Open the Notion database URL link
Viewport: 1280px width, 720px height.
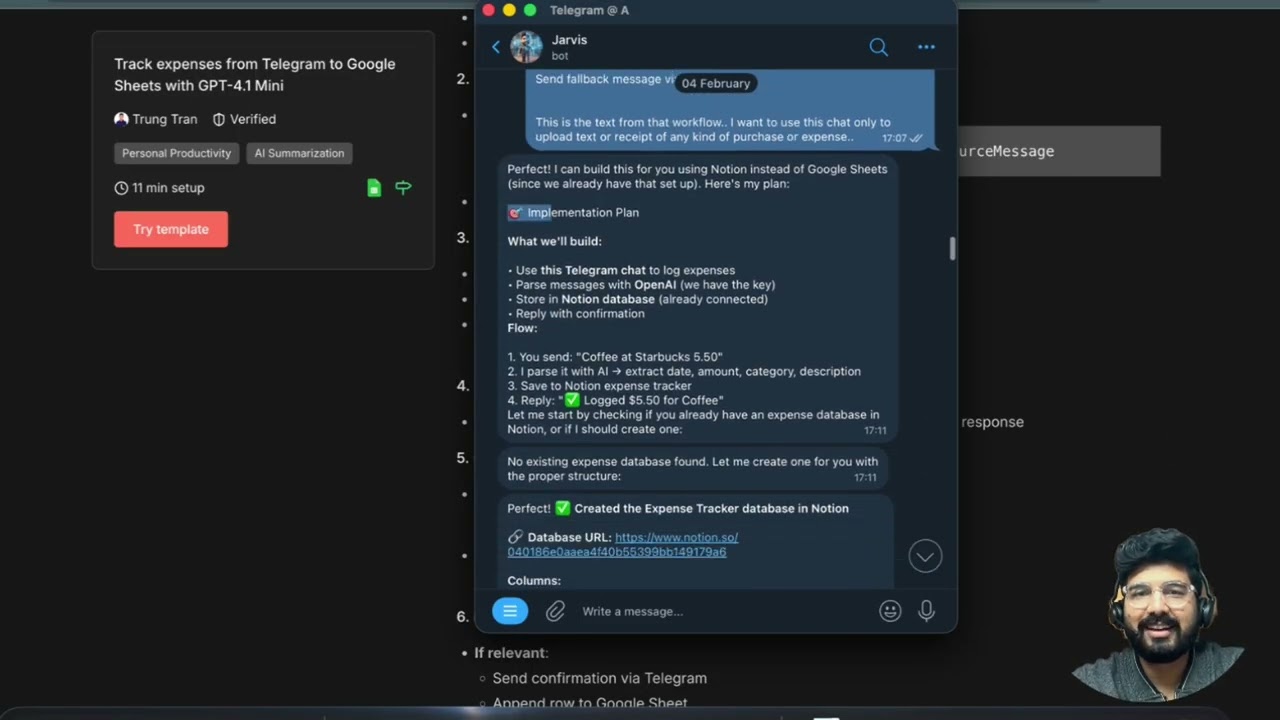coord(622,544)
